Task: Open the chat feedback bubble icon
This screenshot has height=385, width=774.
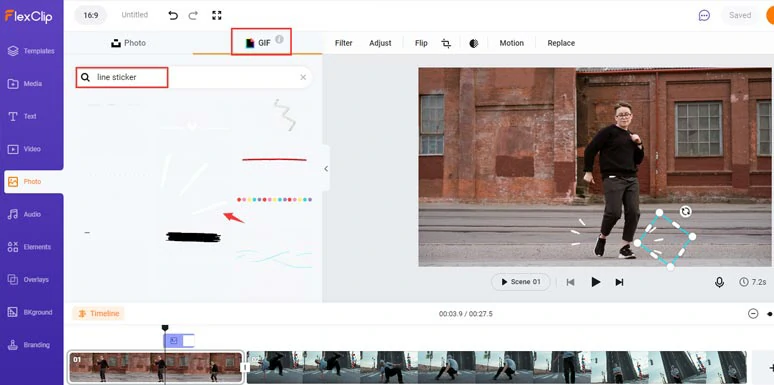Action: [x=704, y=15]
